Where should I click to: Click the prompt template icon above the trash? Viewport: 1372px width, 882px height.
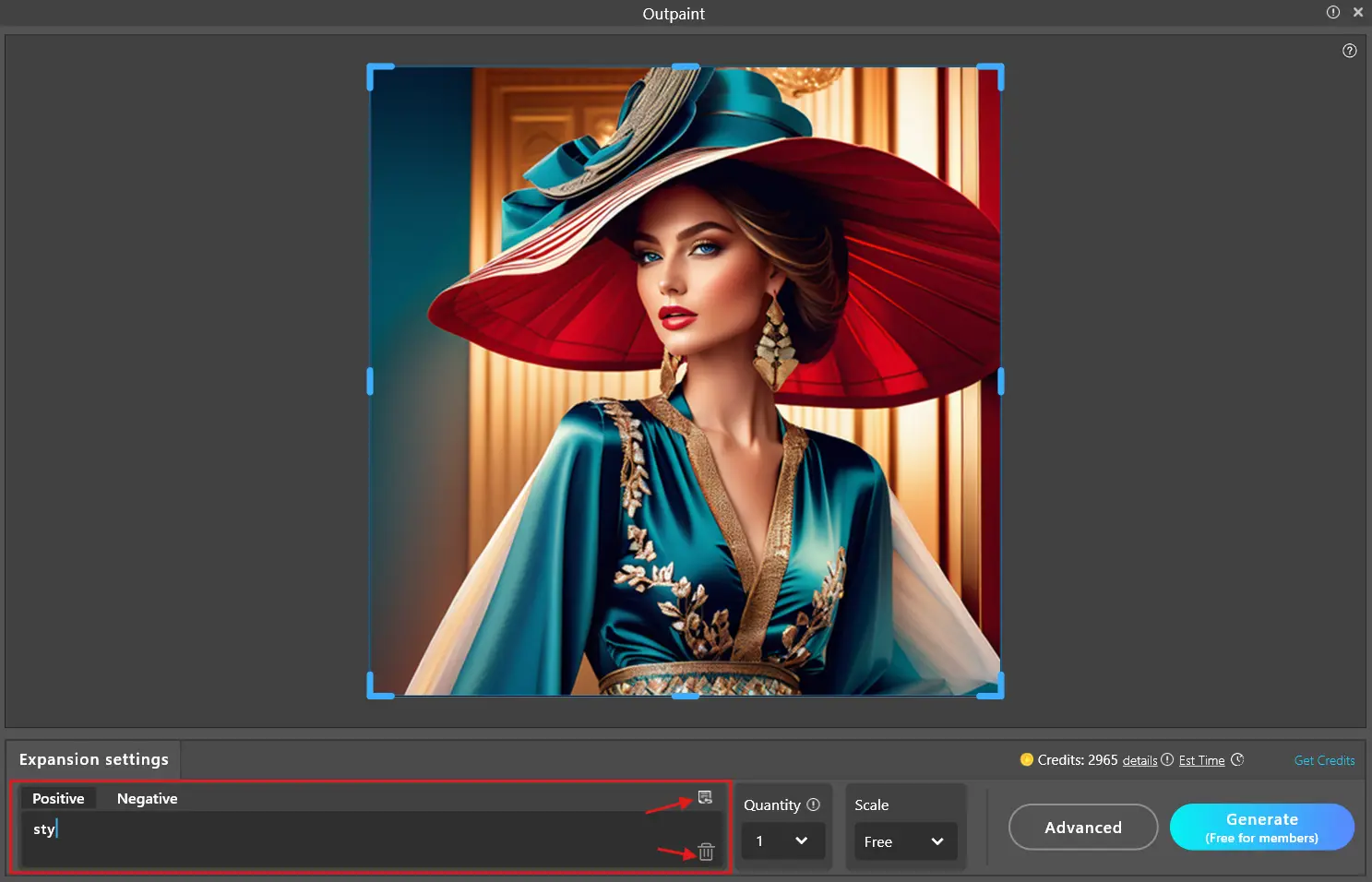[705, 797]
